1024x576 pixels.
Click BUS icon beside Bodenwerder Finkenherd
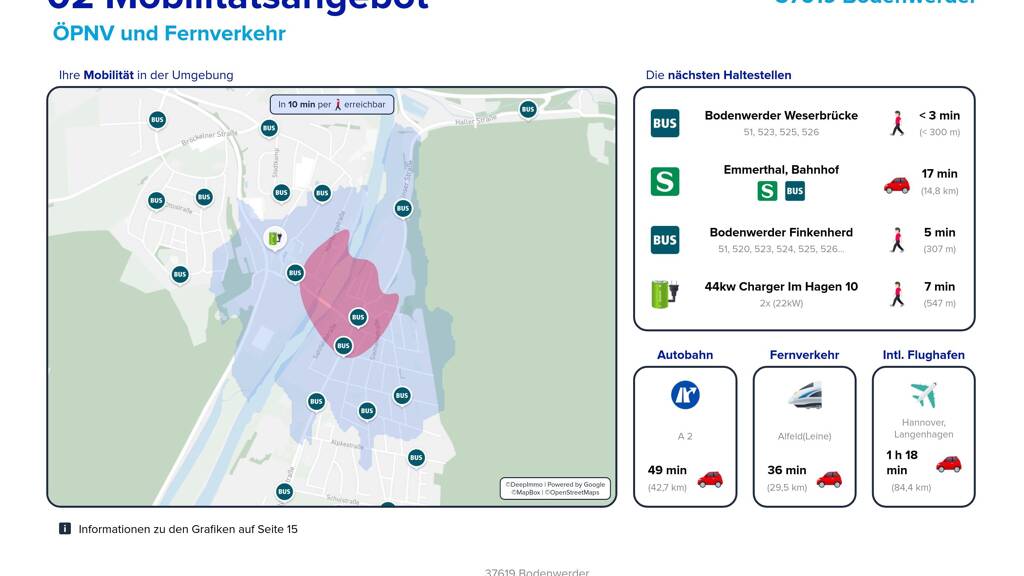coord(665,240)
